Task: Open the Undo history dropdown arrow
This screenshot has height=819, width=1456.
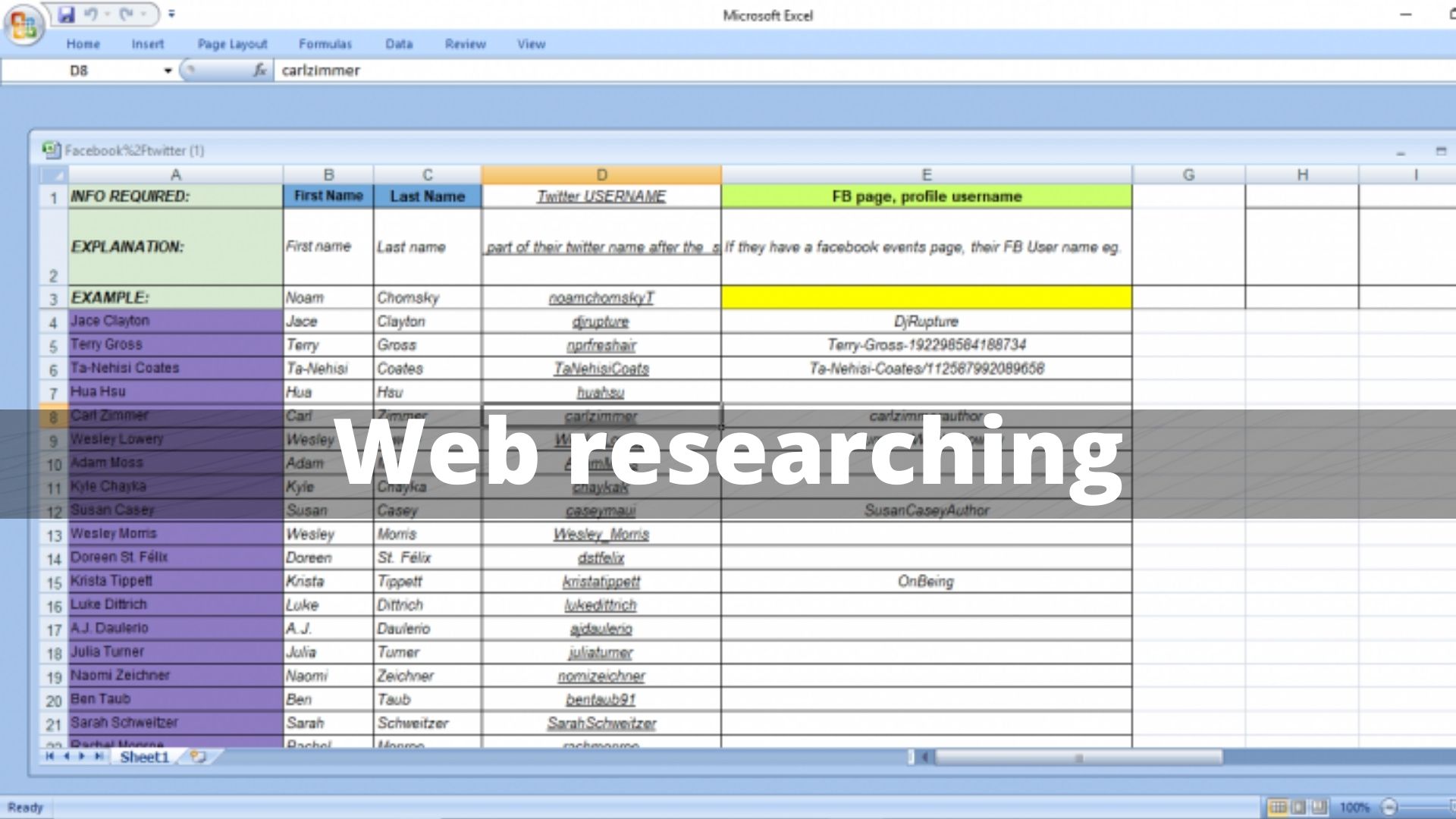Action: tap(105, 14)
